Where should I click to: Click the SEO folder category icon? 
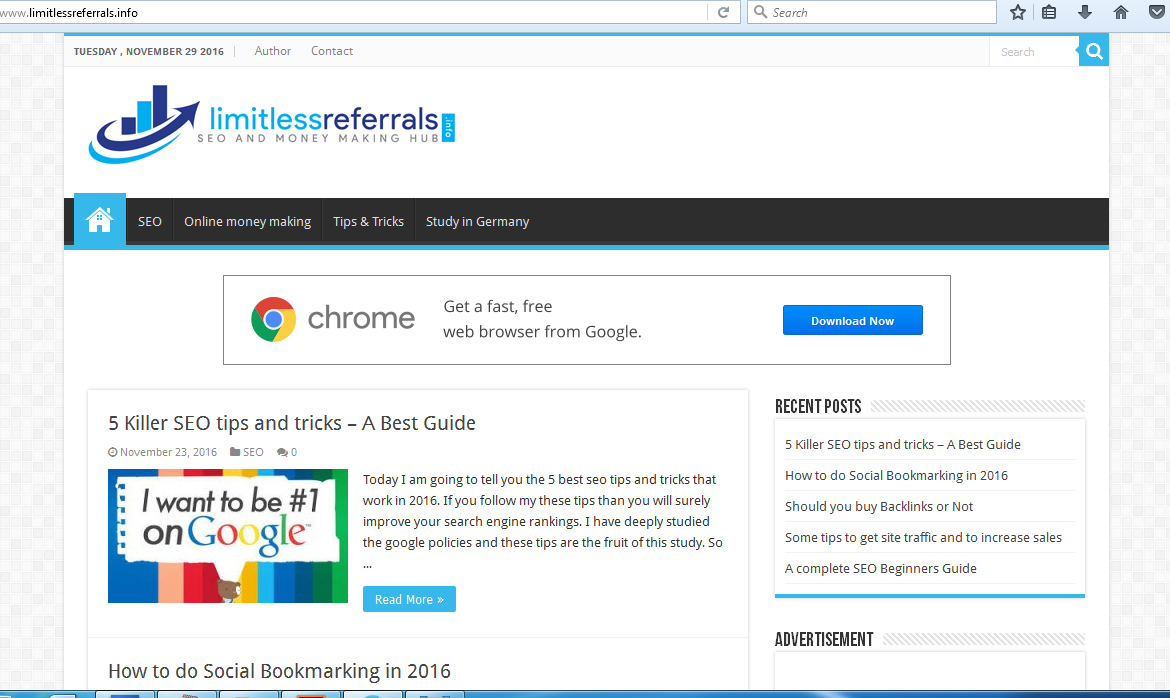click(235, 452)
